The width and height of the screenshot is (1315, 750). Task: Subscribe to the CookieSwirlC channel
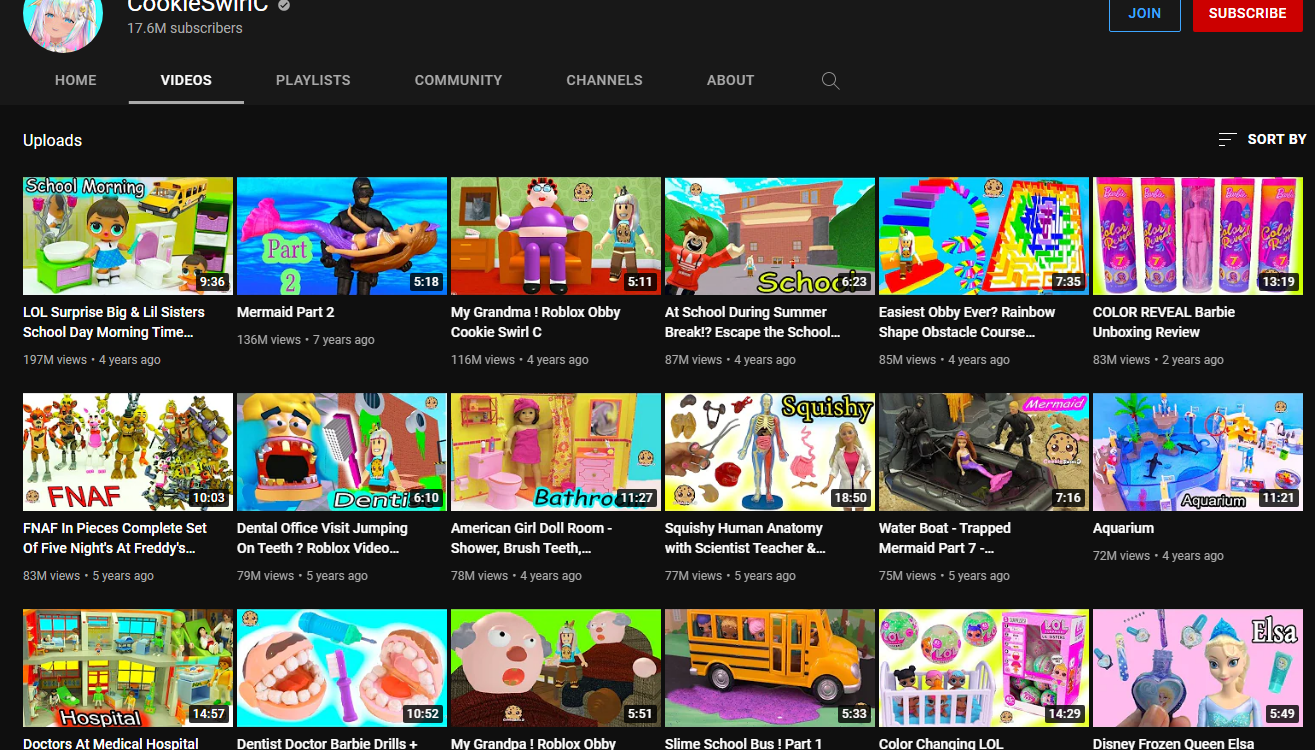pyautogui.click(x=1247, y=13)
